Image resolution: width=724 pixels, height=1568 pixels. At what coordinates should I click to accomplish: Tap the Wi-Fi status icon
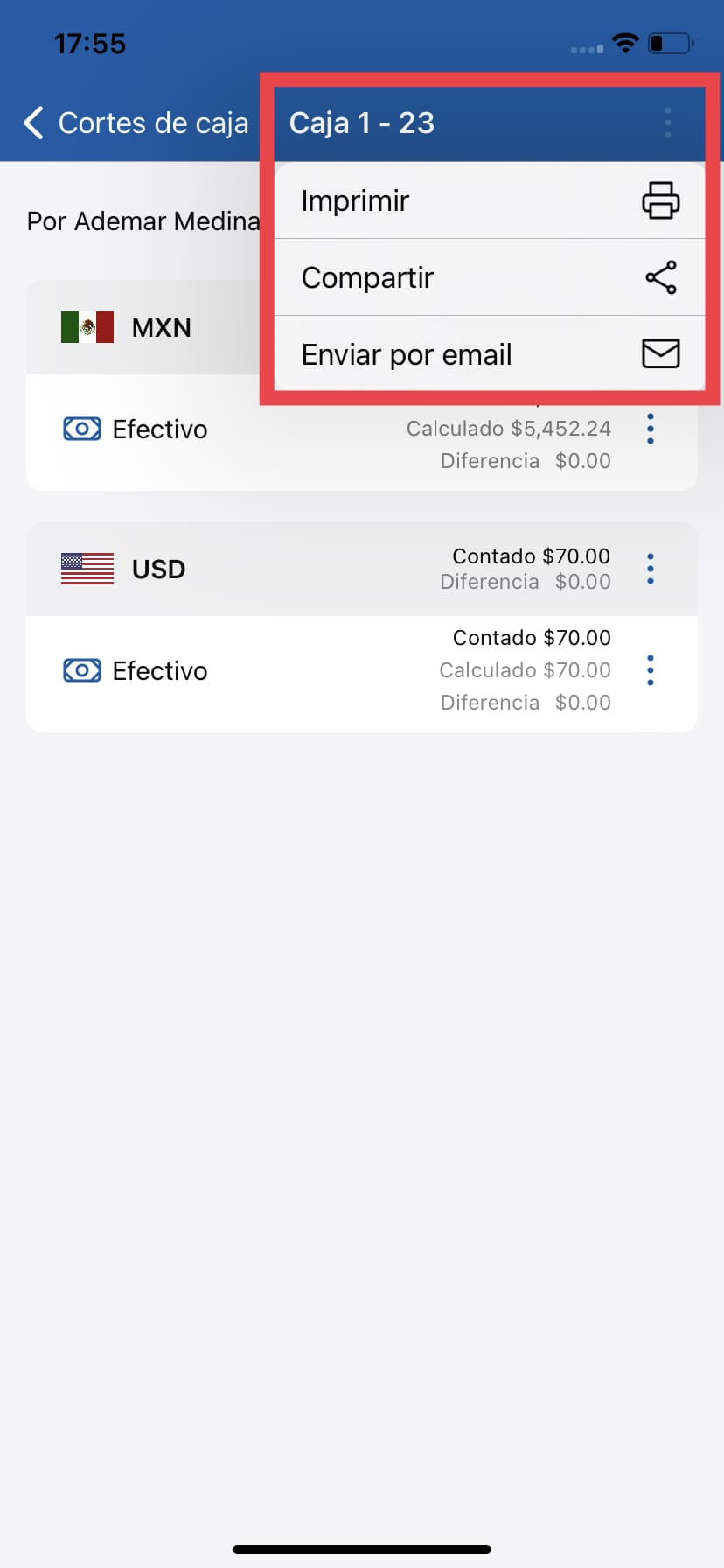(625, 42)
